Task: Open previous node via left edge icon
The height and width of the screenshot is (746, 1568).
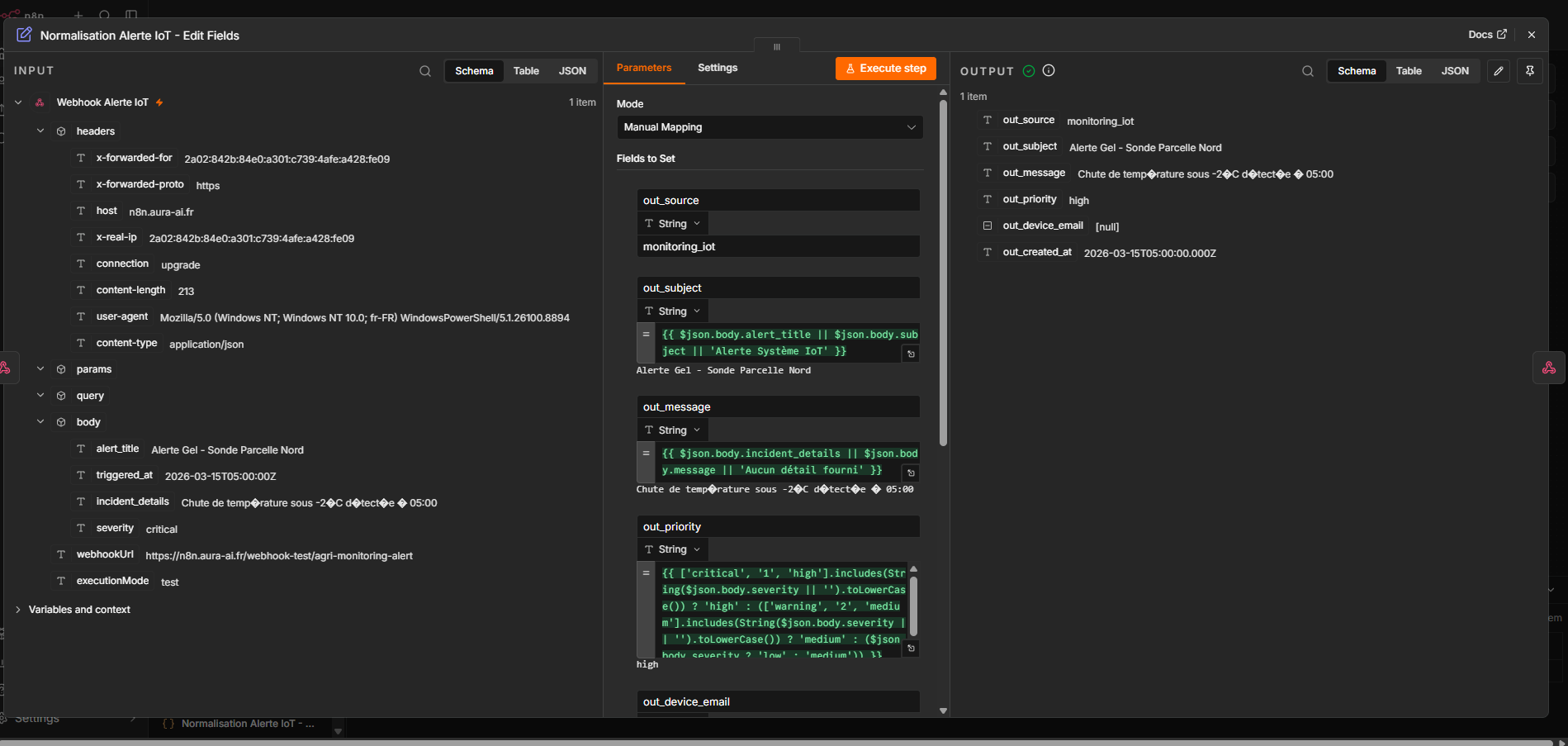Action: 5,368
